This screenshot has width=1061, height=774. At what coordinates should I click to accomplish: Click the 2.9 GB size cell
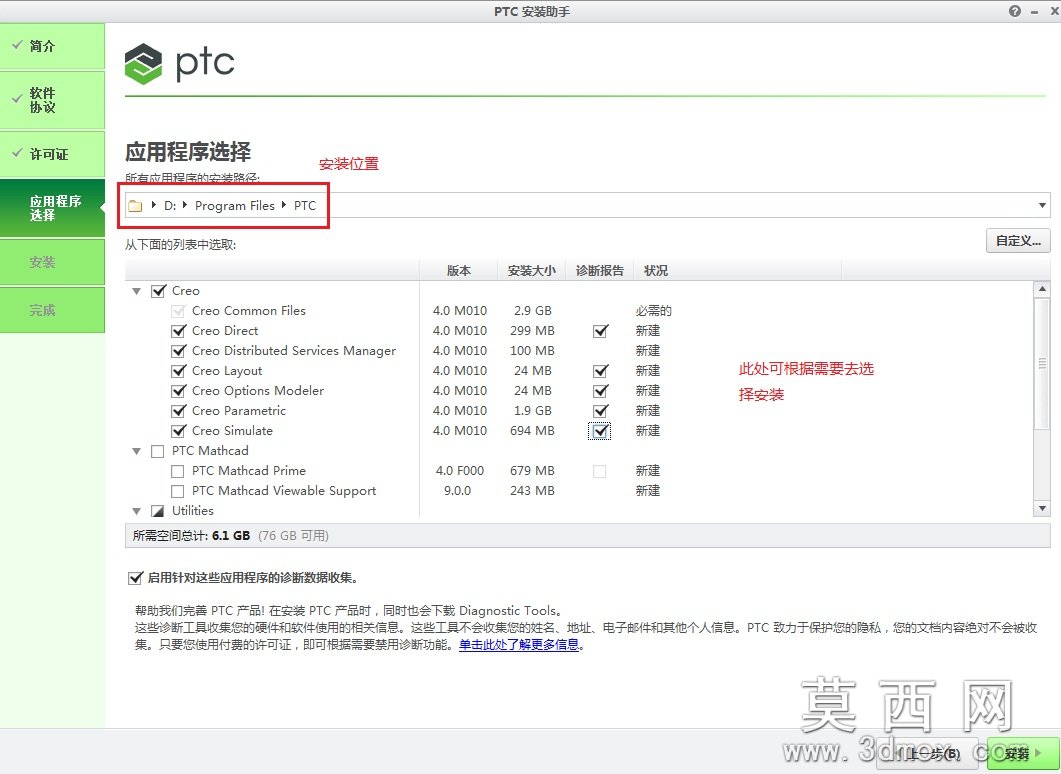pos(533,311)
